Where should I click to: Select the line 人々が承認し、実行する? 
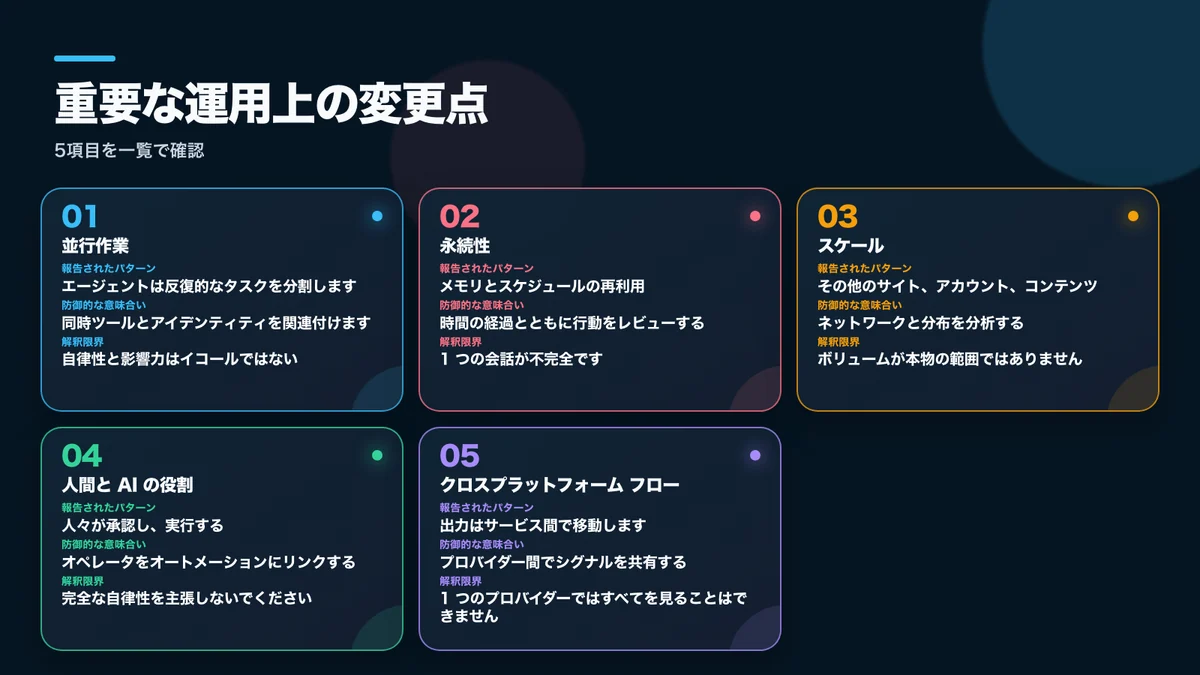(142, 525)
